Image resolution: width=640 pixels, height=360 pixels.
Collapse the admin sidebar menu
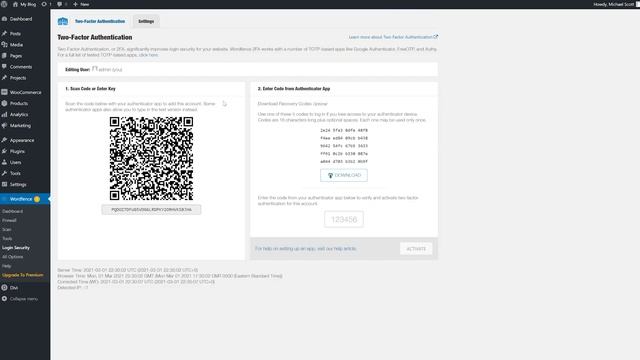[x=25, y=298]
